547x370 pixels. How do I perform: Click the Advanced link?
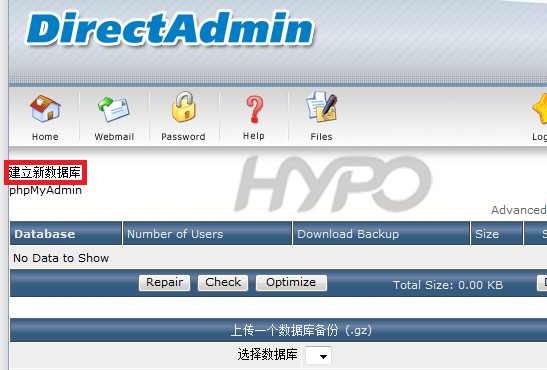tap(519, 210)
